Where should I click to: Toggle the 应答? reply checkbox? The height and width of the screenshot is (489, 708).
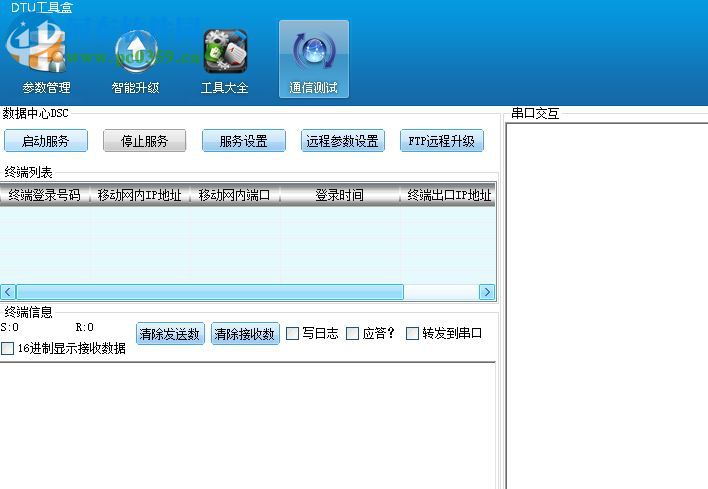[352, 334]
